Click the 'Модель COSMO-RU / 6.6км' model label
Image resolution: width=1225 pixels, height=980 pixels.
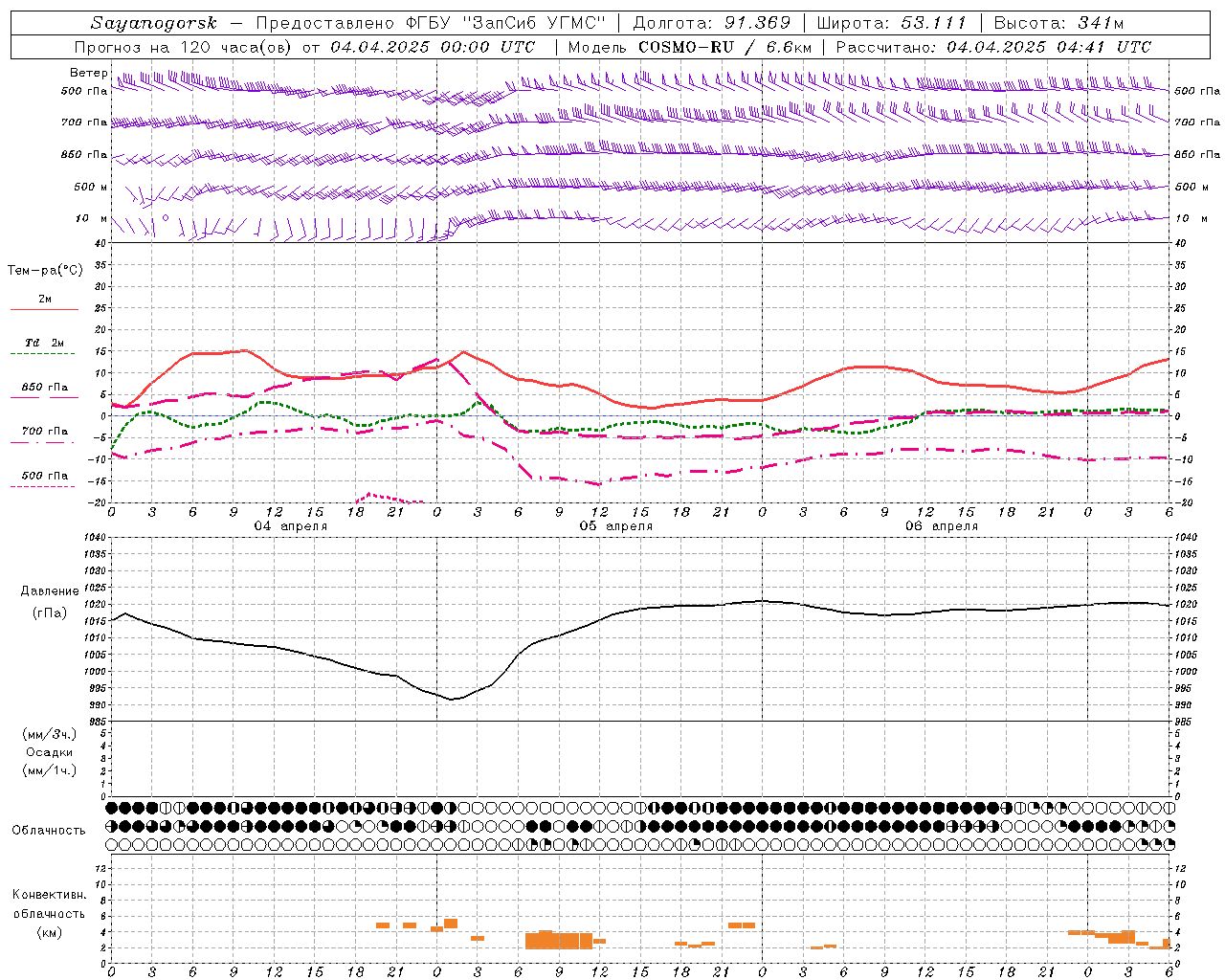(x=689, y=47)
